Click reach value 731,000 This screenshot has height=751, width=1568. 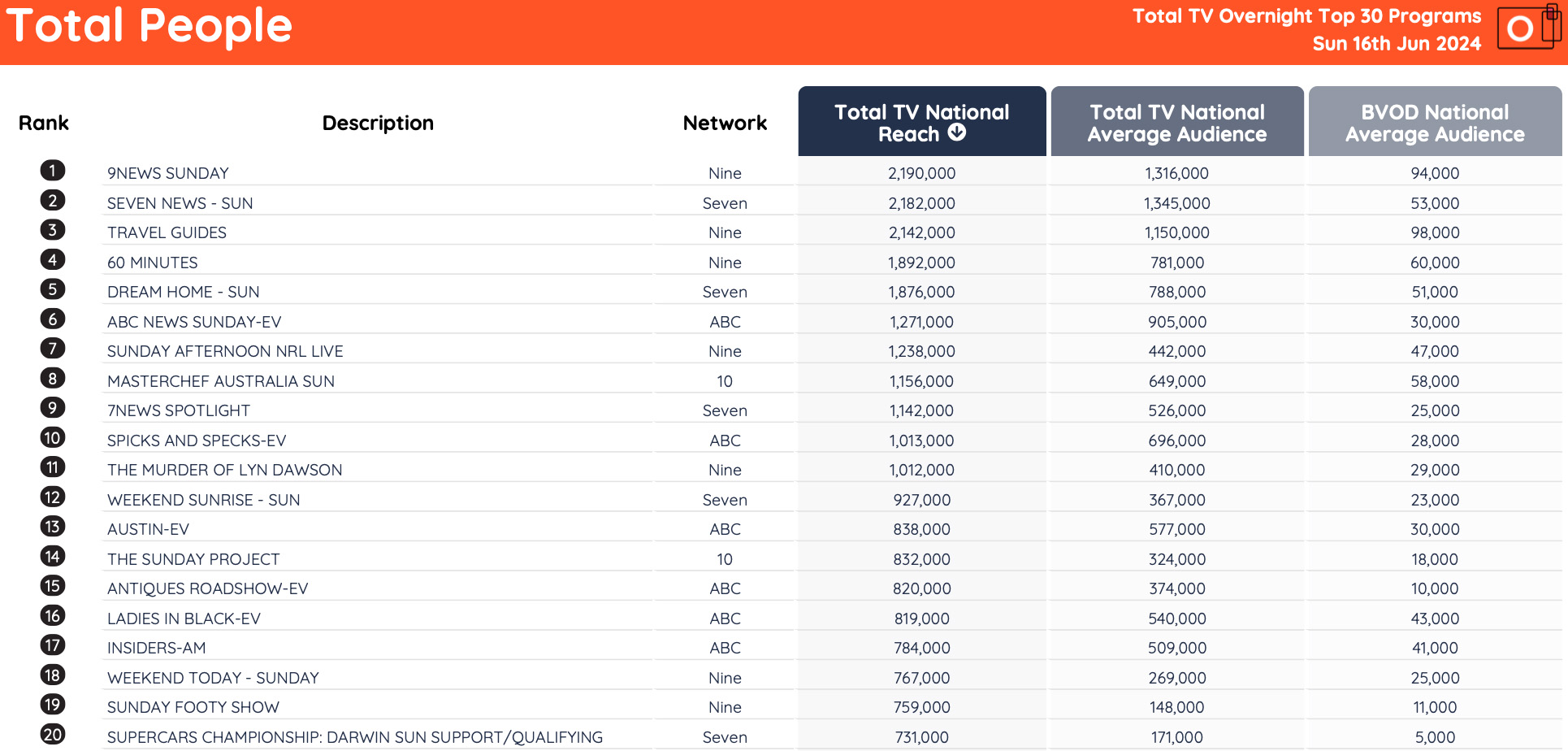(x=922, y=737)
